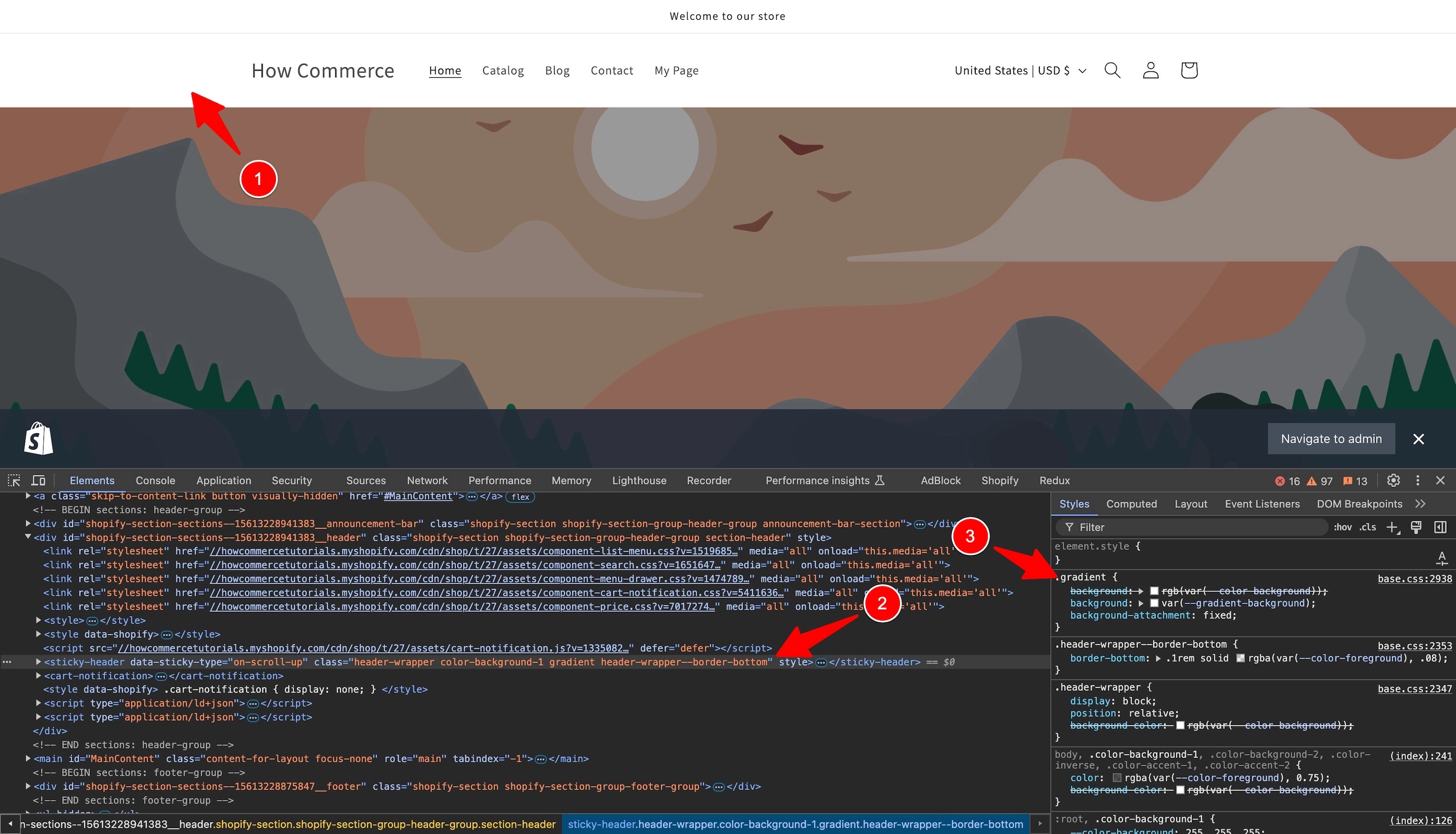1456x834 pixels.
Task: Open DevTools settings gear
Action: [1394, 480]
